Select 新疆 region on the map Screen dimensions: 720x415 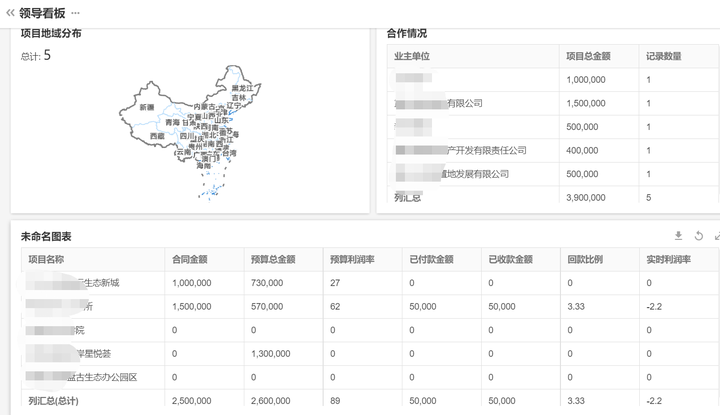pyautogui.click(x=147, y=107)
